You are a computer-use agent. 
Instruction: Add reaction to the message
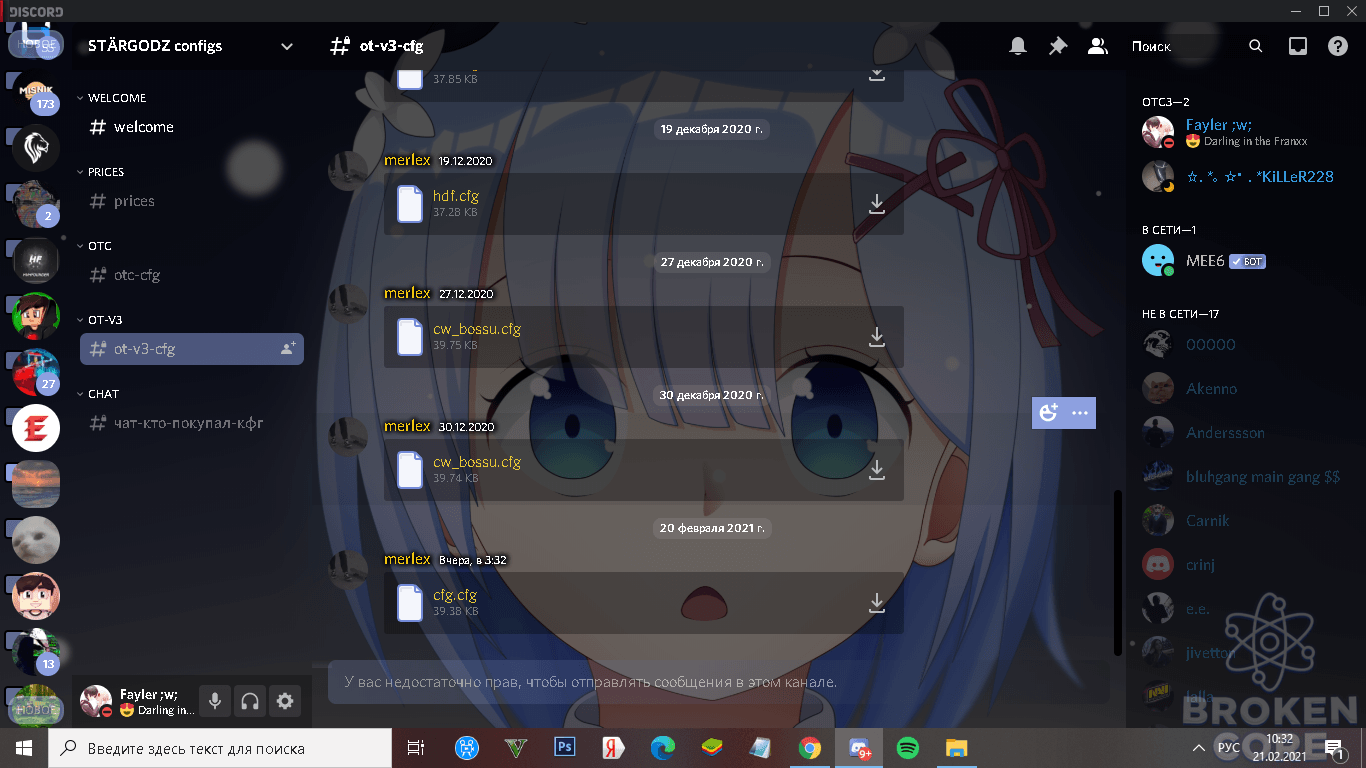click(1048, 412)
